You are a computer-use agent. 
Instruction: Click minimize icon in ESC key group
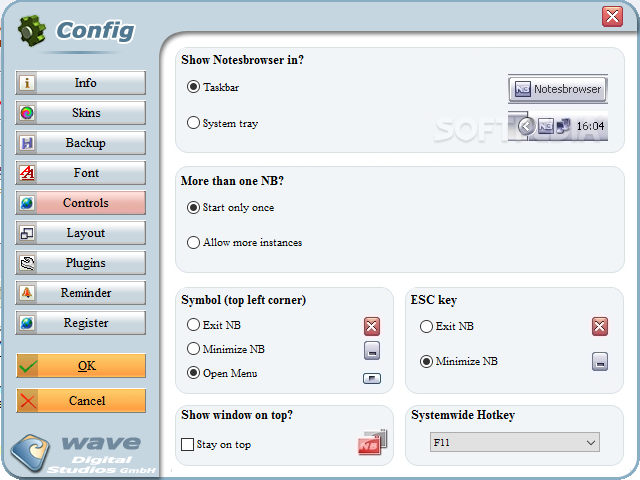pos(600,361)
